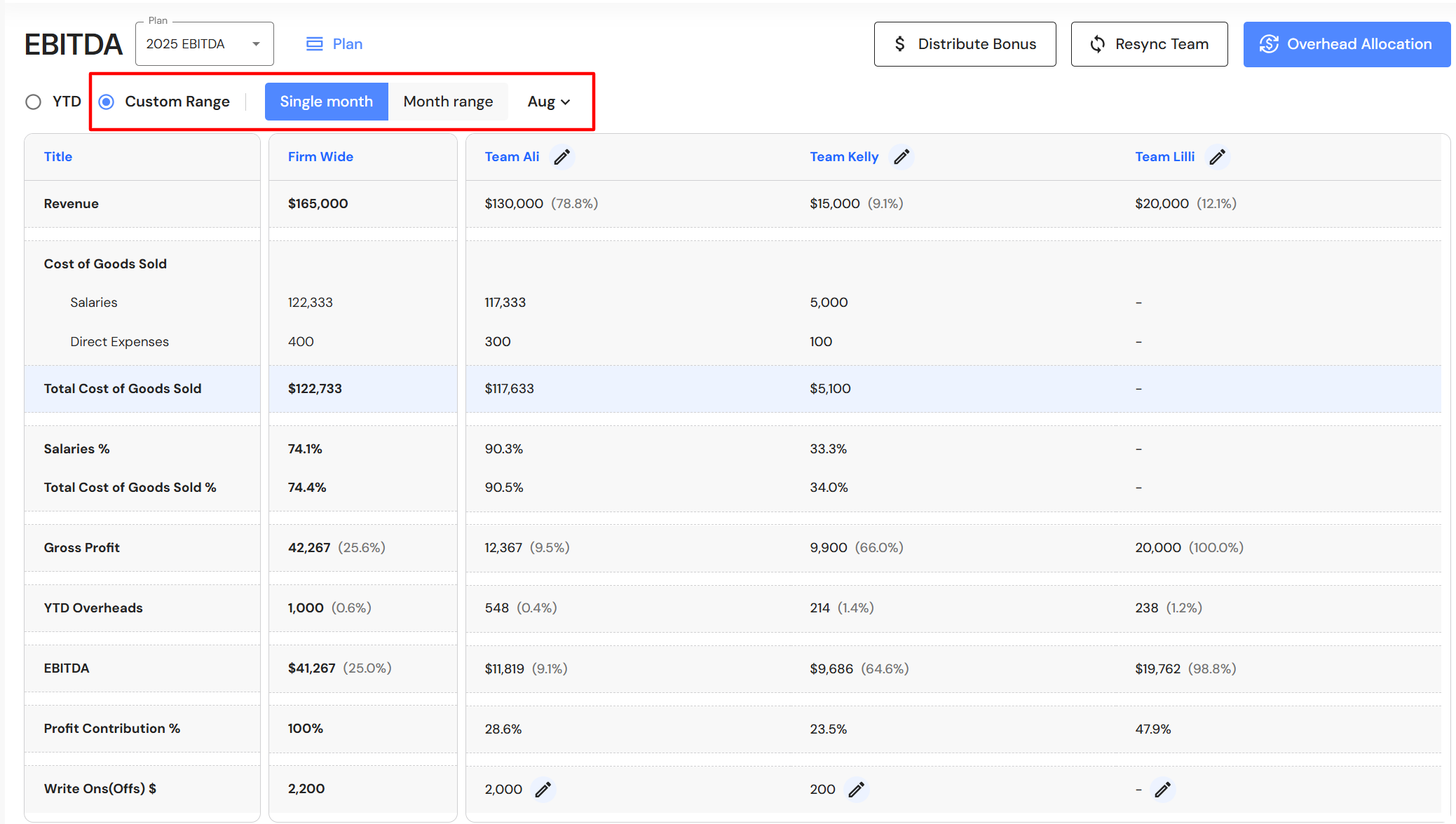1456x824 pixels.
Task: Select the Custom Range radio button
Action: point(107,102)
